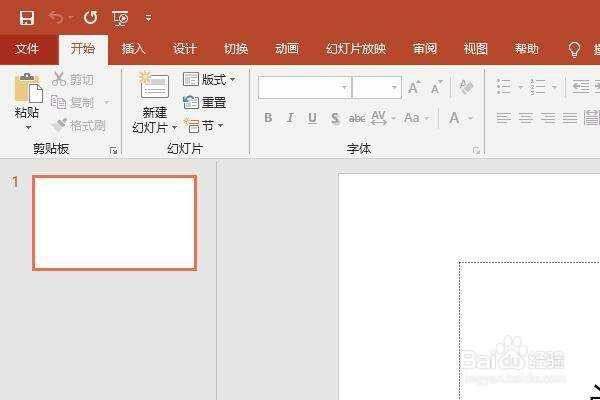The height and width of the screenshot is (400, 600).
Task: Expand the 粘贴 paste options arrow
Action: pos(28,127)
